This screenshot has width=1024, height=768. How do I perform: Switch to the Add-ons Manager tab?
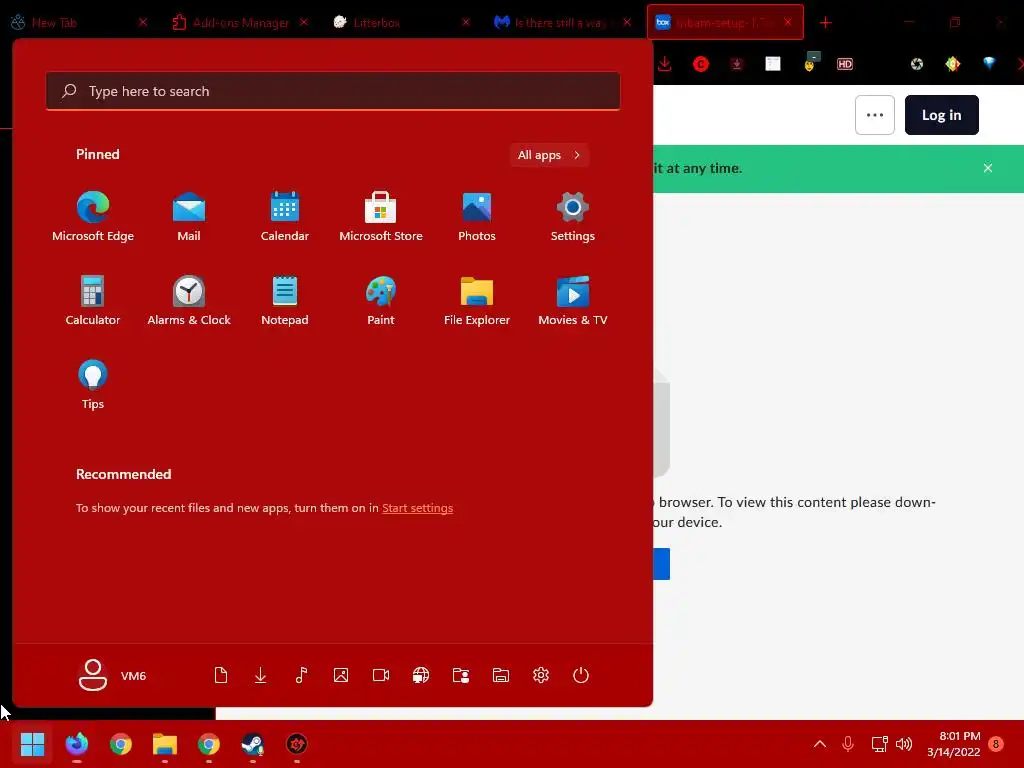coord(240,22)
